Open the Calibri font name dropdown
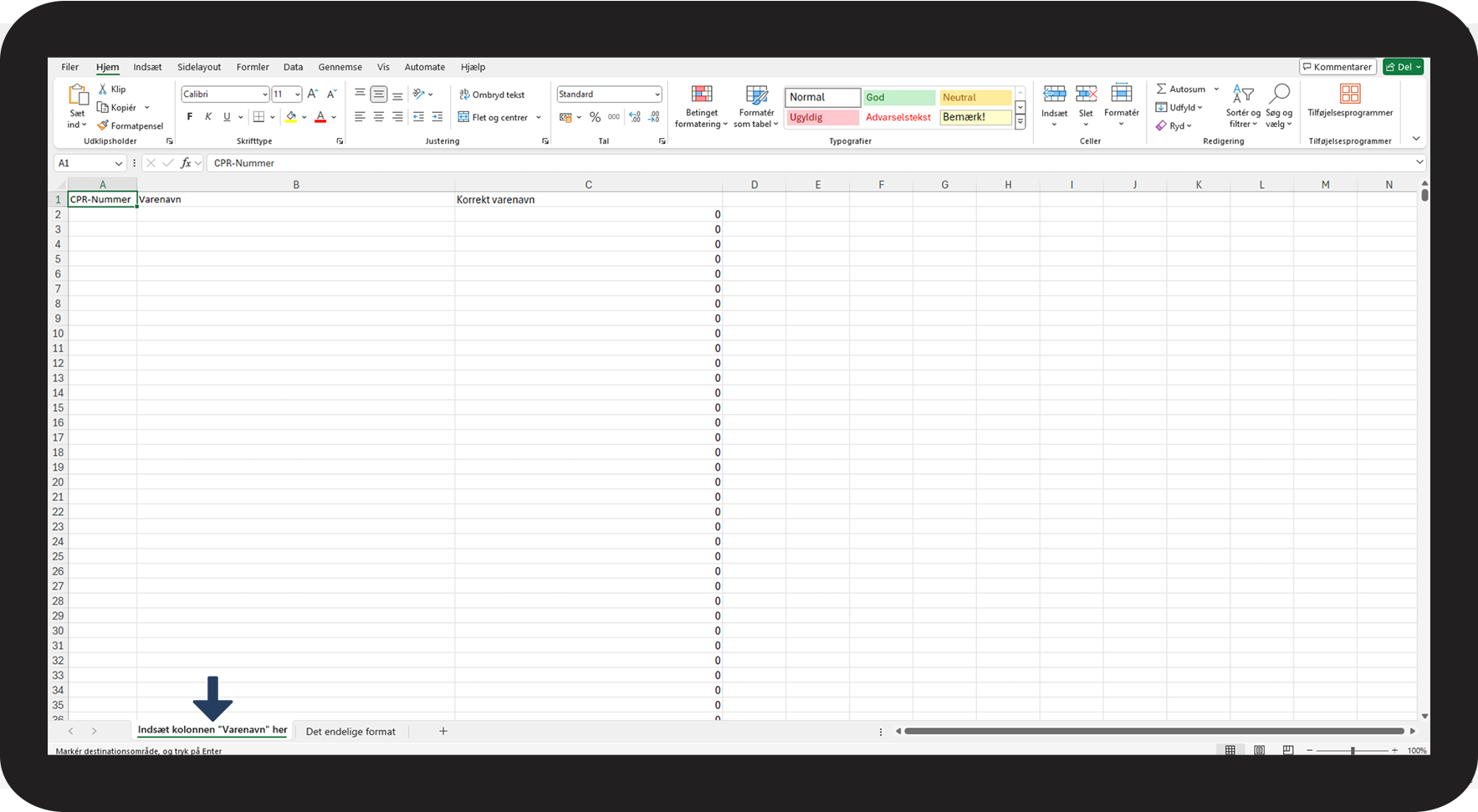The height and width of the screenshot is (812, 1478). pyautogui.click(x=265, y=94)
